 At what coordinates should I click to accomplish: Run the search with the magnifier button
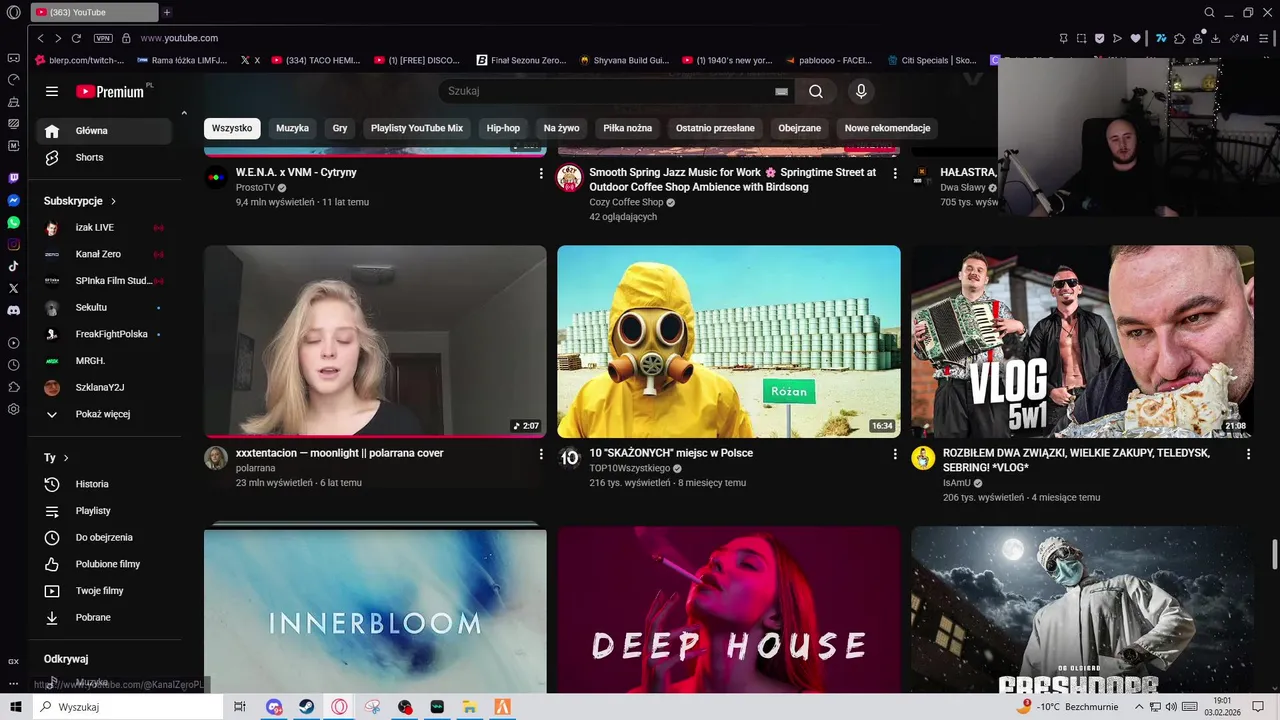[816, 91]
